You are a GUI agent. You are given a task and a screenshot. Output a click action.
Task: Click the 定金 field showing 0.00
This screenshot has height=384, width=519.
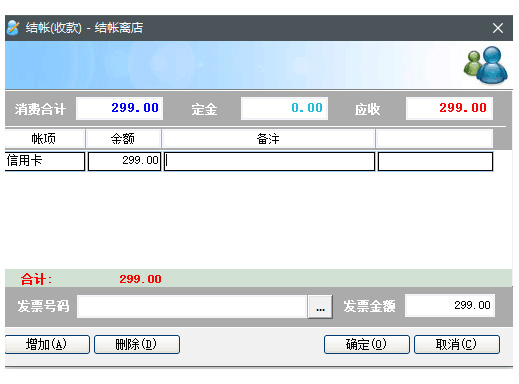pos(284,108)
